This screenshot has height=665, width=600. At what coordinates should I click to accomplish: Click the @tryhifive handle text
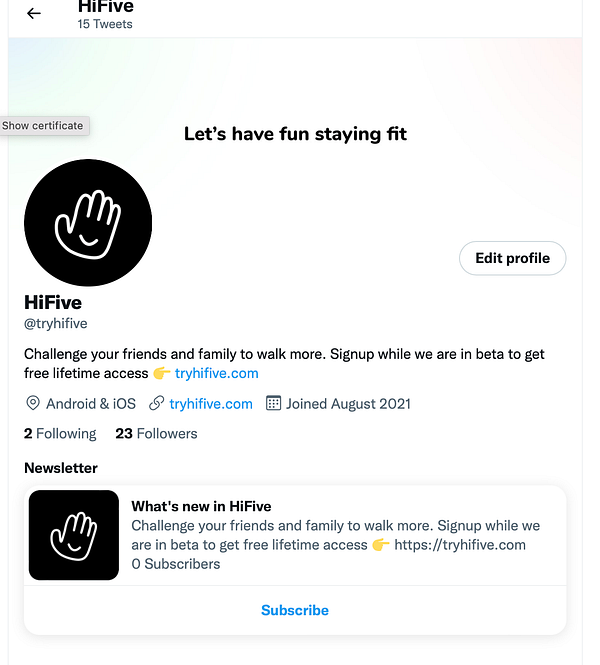tap(56, 324)
